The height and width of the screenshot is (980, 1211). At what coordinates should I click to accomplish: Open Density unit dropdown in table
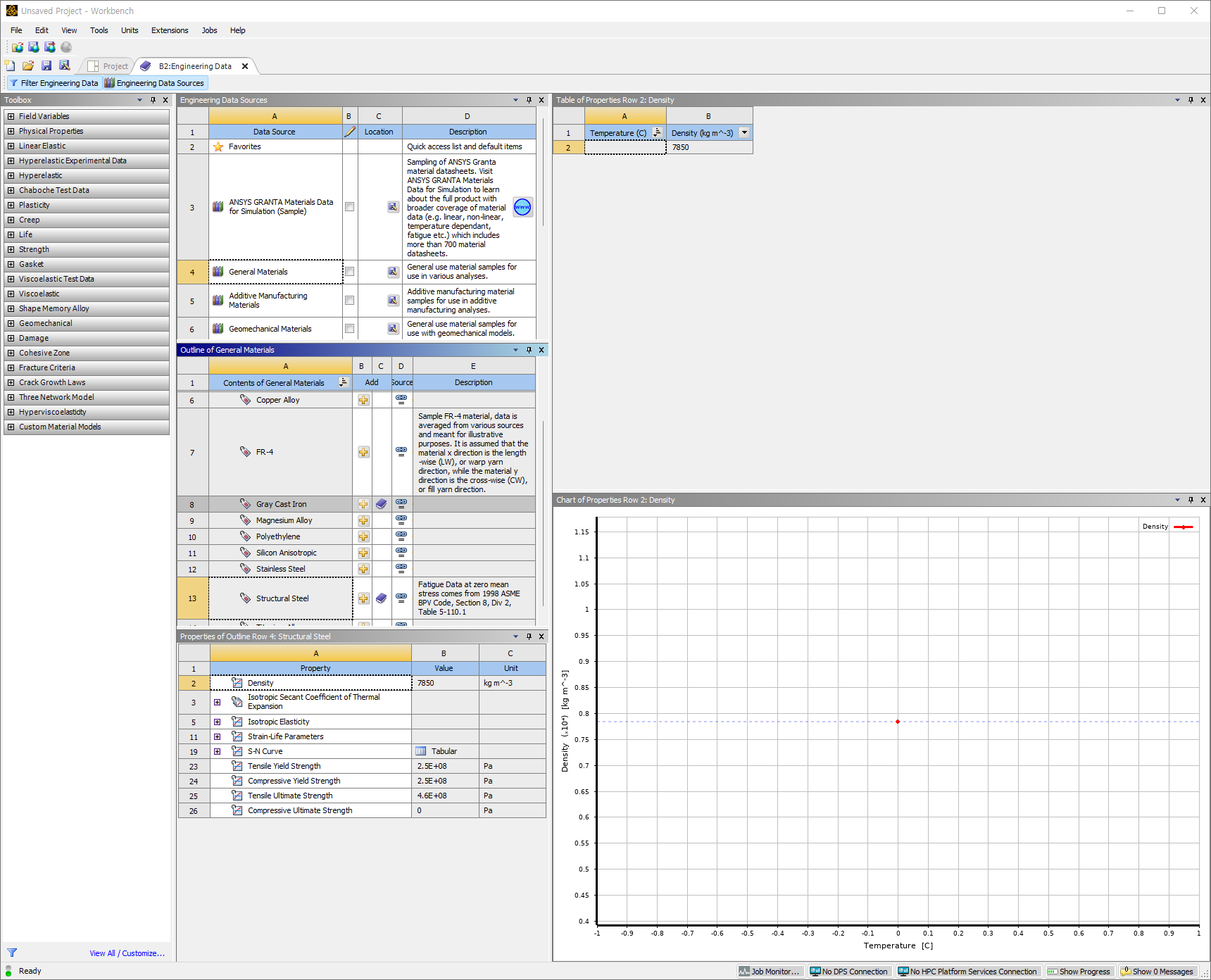pos(744,132)
